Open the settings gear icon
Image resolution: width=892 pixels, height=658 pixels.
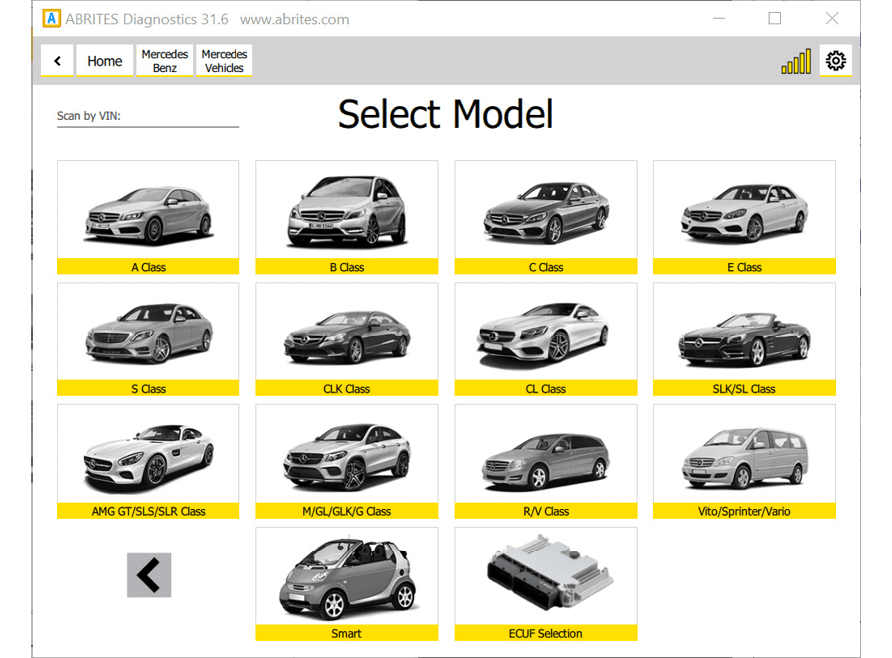[835, 61]
